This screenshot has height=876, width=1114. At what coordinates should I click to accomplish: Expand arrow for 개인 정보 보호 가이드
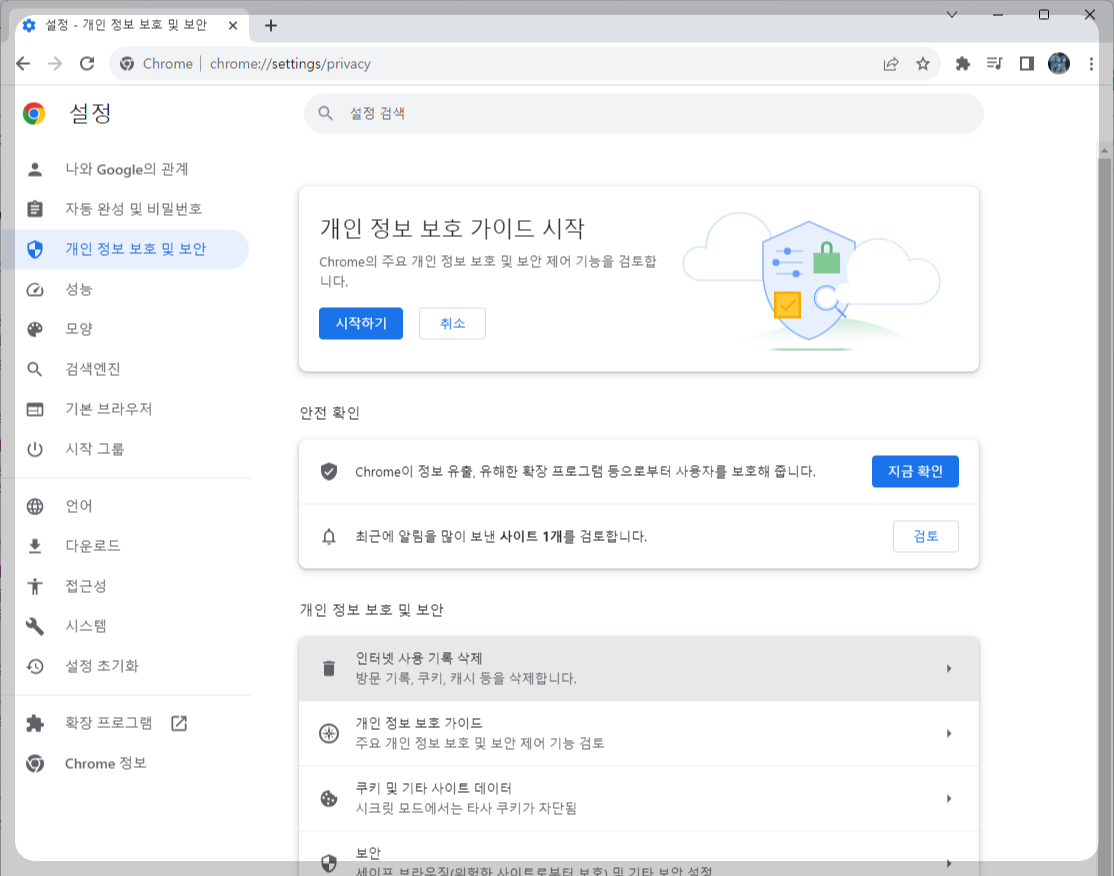(948, 733)
